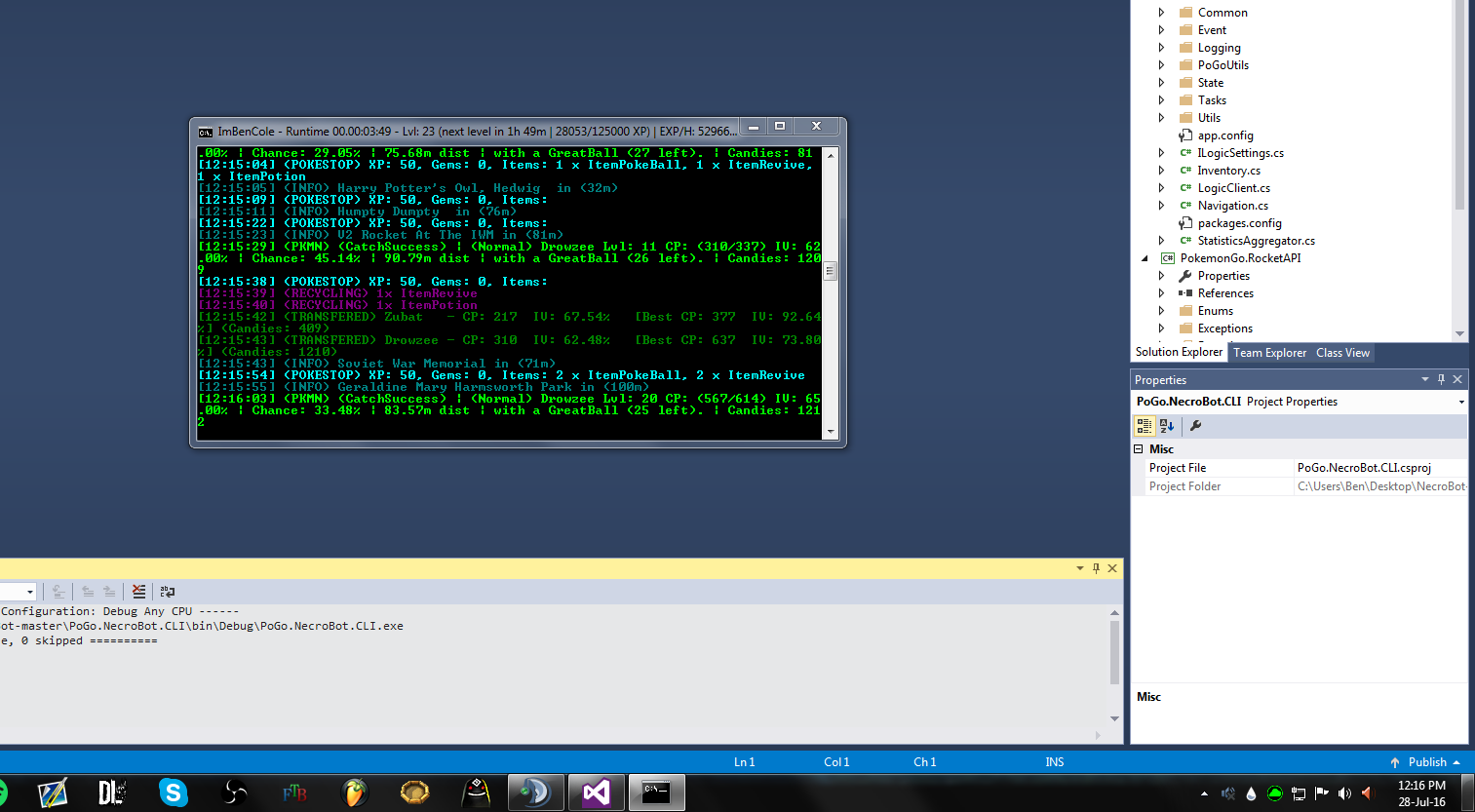
Task: Select StatisticsAggregator.cs file
Action: pos(1256,241)
